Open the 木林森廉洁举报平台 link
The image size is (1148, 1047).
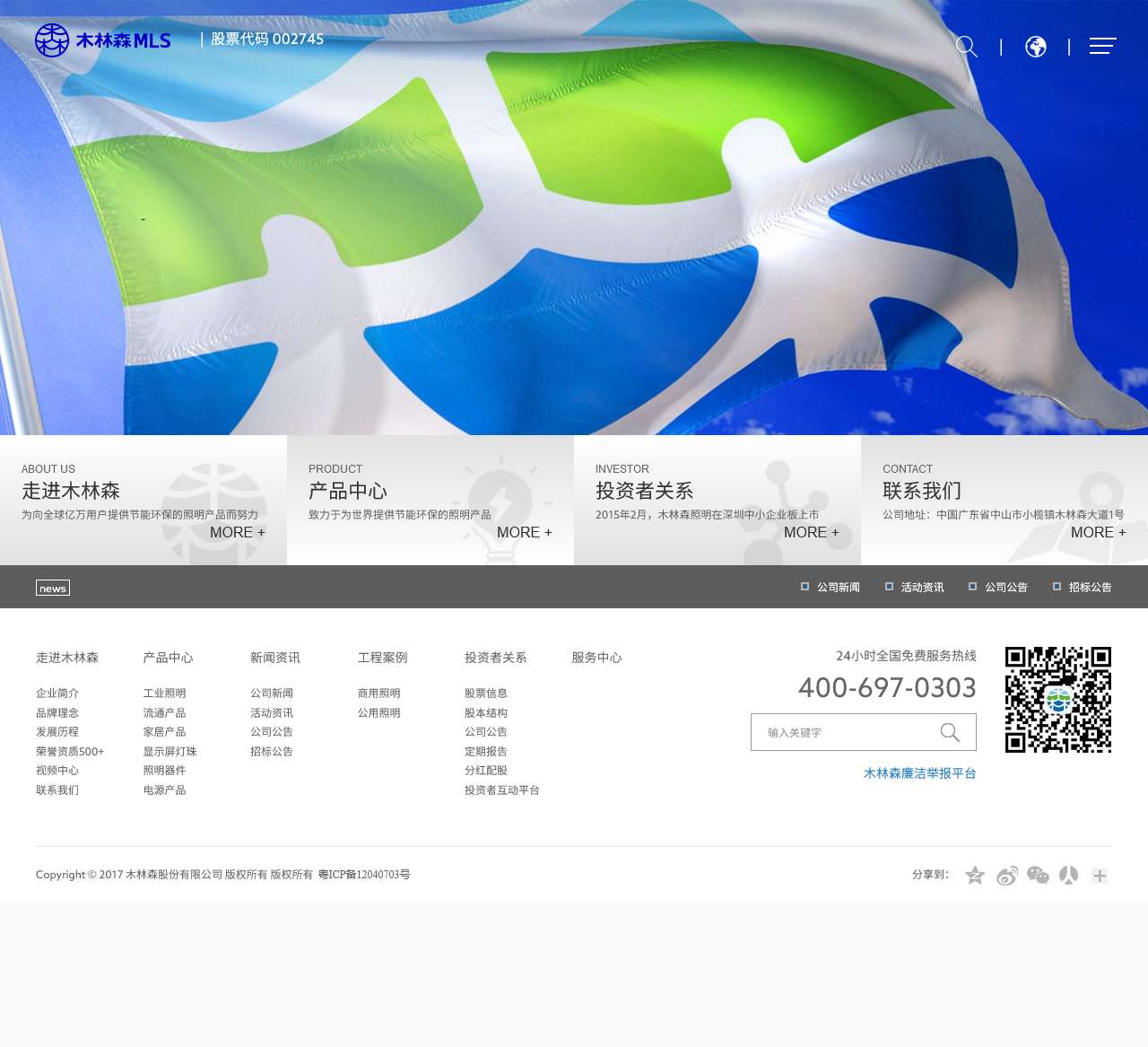coord(920,773)
